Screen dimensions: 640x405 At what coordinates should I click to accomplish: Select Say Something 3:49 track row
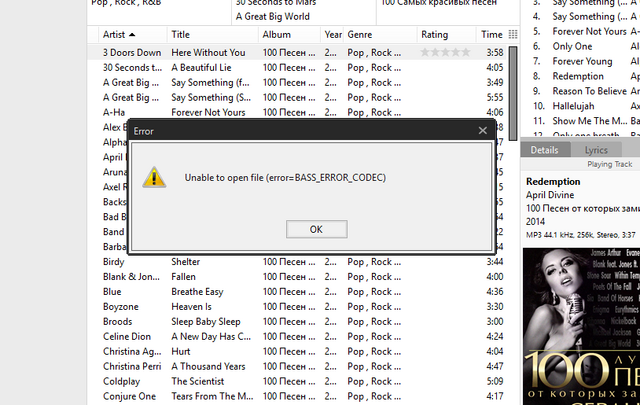297,82
